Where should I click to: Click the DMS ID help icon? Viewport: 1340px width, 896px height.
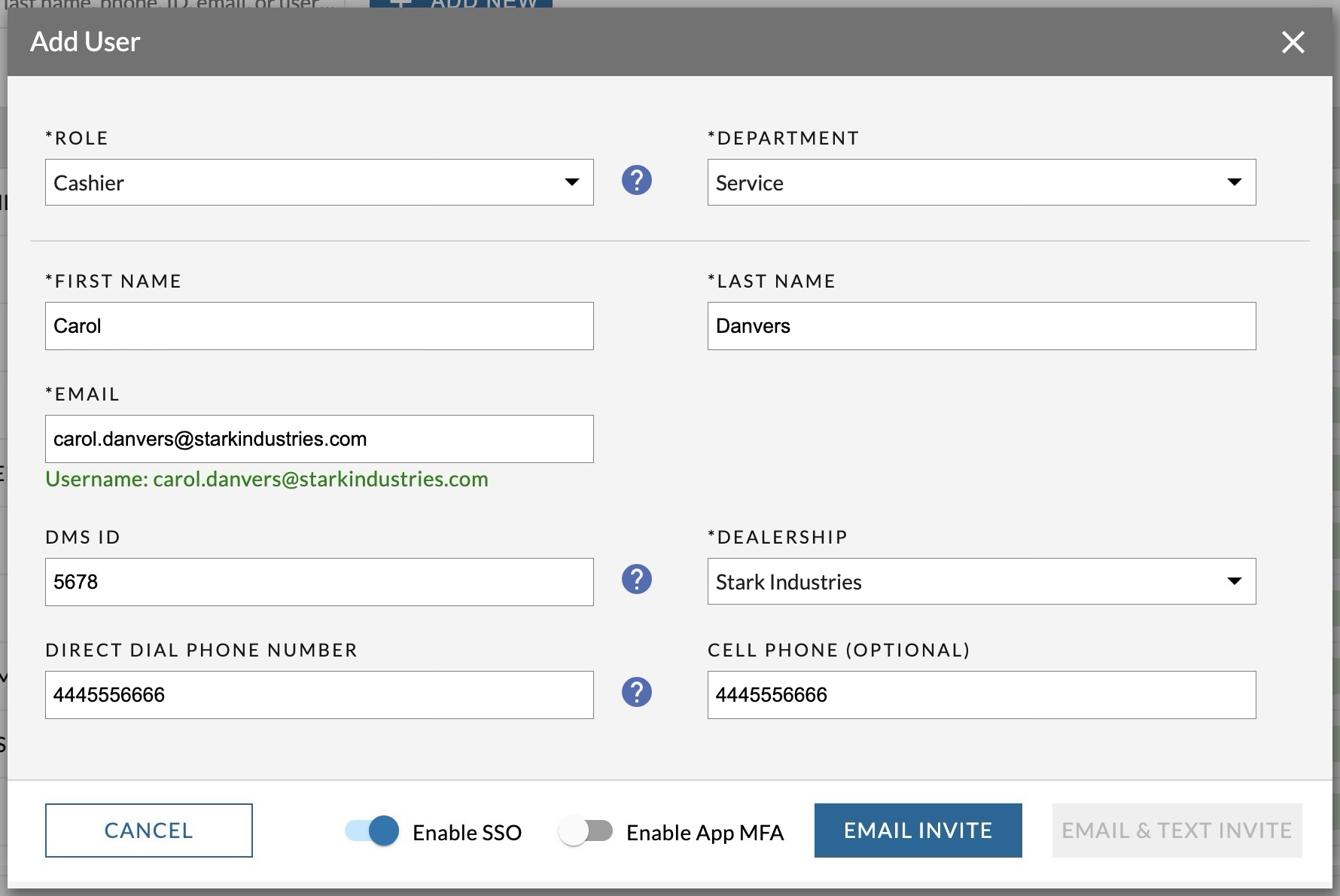tap(636, 580)
